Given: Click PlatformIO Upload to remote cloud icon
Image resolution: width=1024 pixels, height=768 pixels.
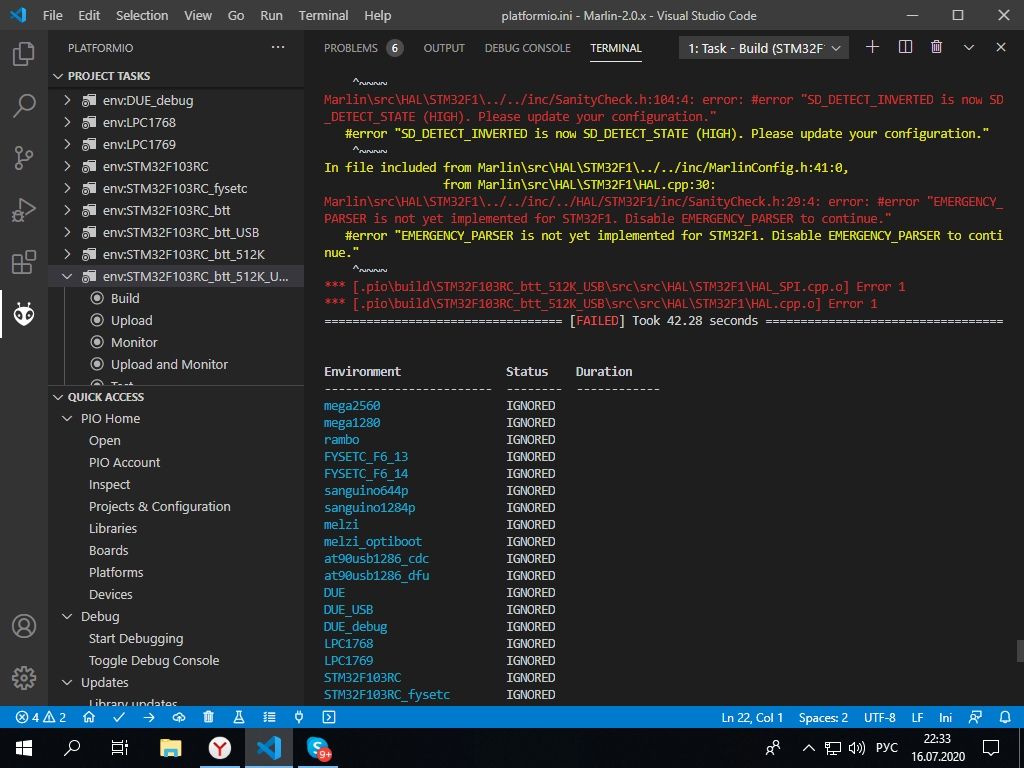Looking at the screenshot, I should [x=179, y=717].
